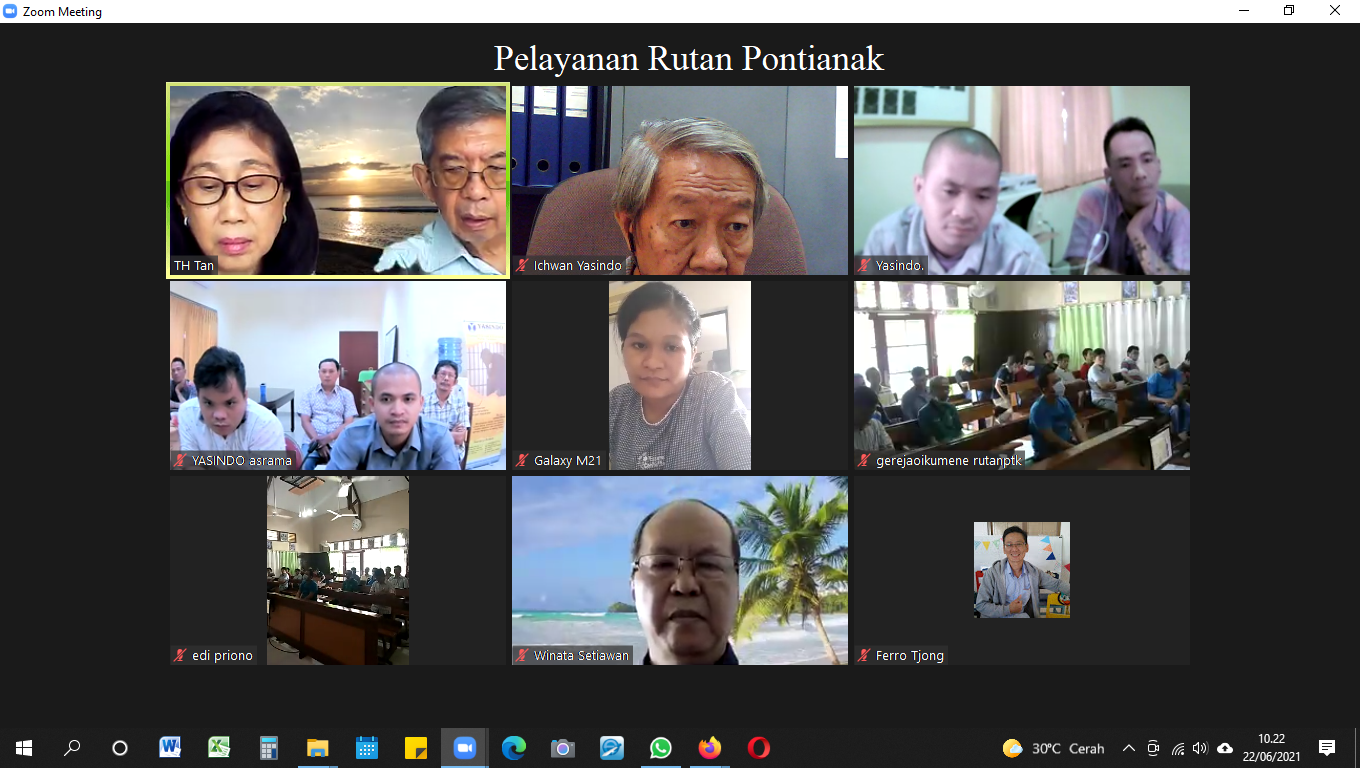Image resolution: width=1360 pixels, height=768 pixels.
Task: Open Microsoft Edge from the taskbar
Action: click(x=513, y=748)
